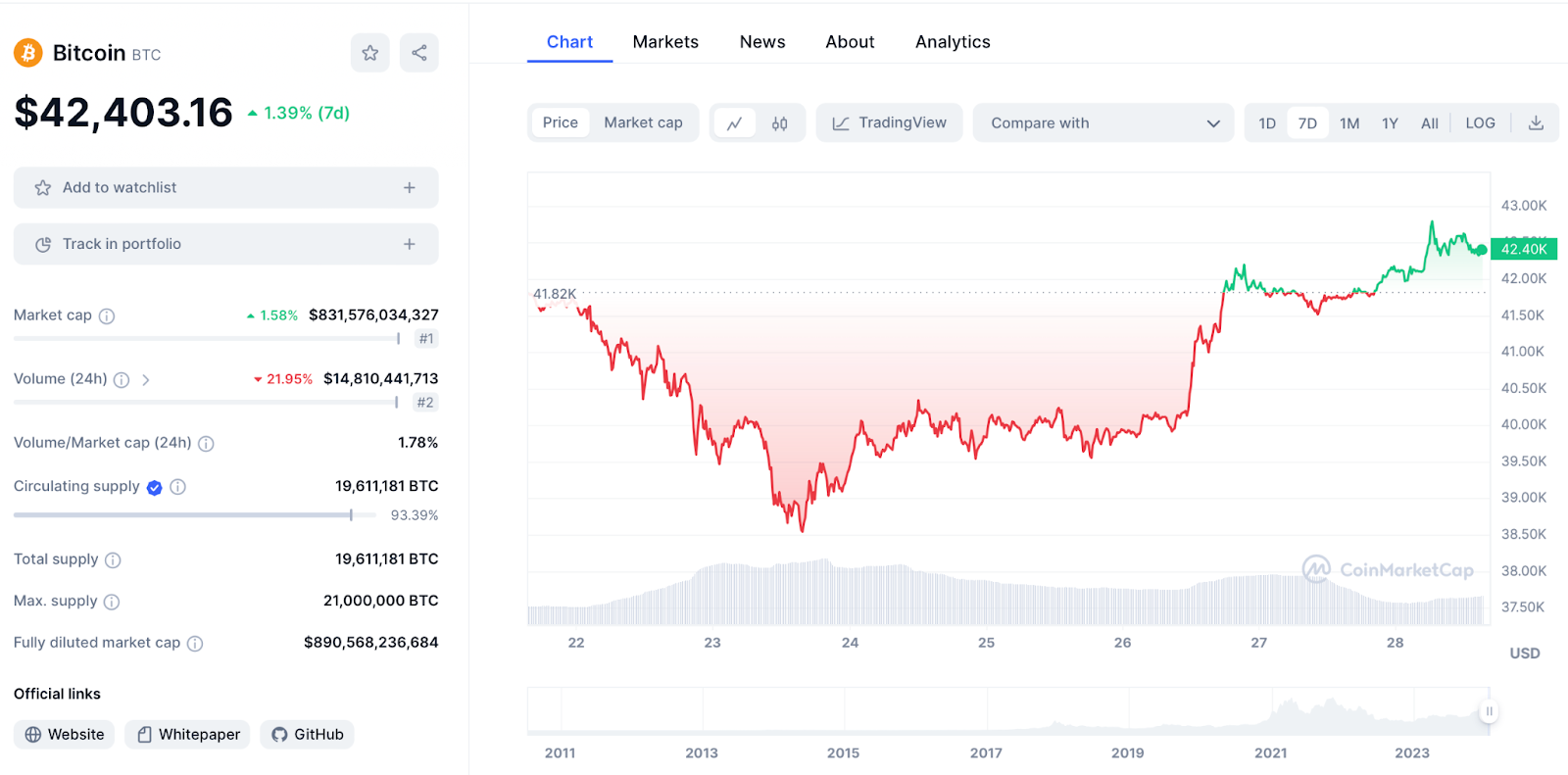Set chart range to All
This screenshot has height=775, width=1568.
point(1430,123)
